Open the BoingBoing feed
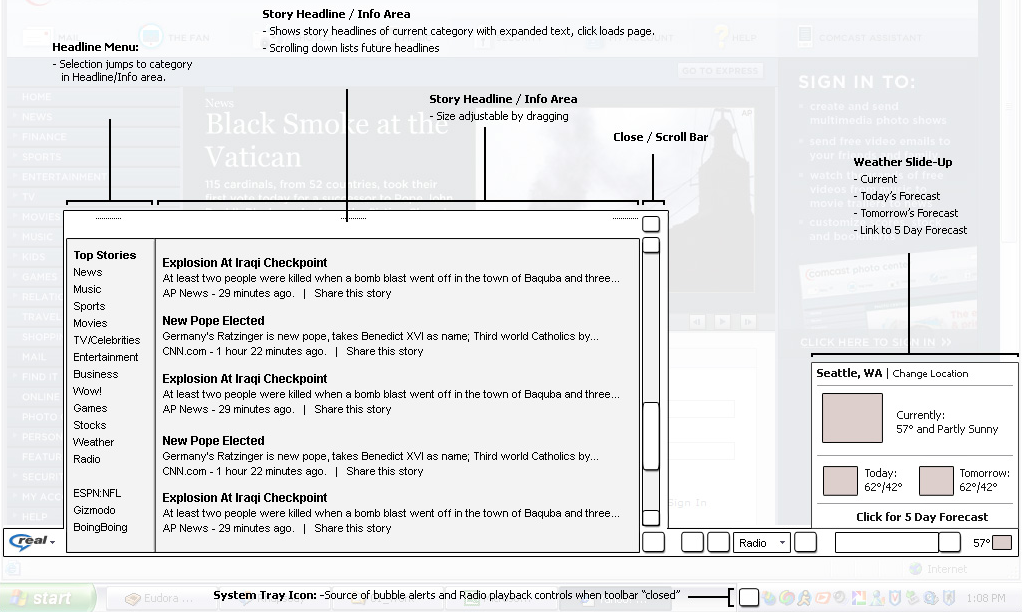The height and width of the screenshot is (612, 1022). point(100,527)
